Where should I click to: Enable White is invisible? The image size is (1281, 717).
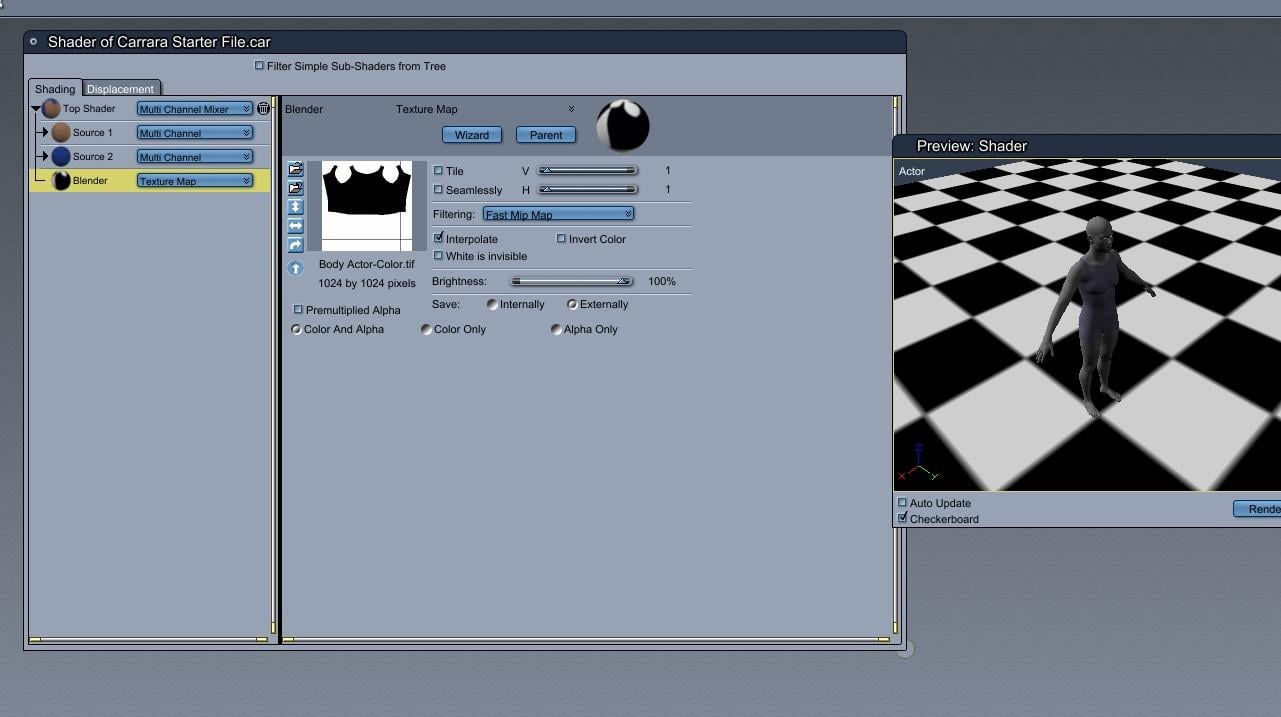[x=438, y=256]
